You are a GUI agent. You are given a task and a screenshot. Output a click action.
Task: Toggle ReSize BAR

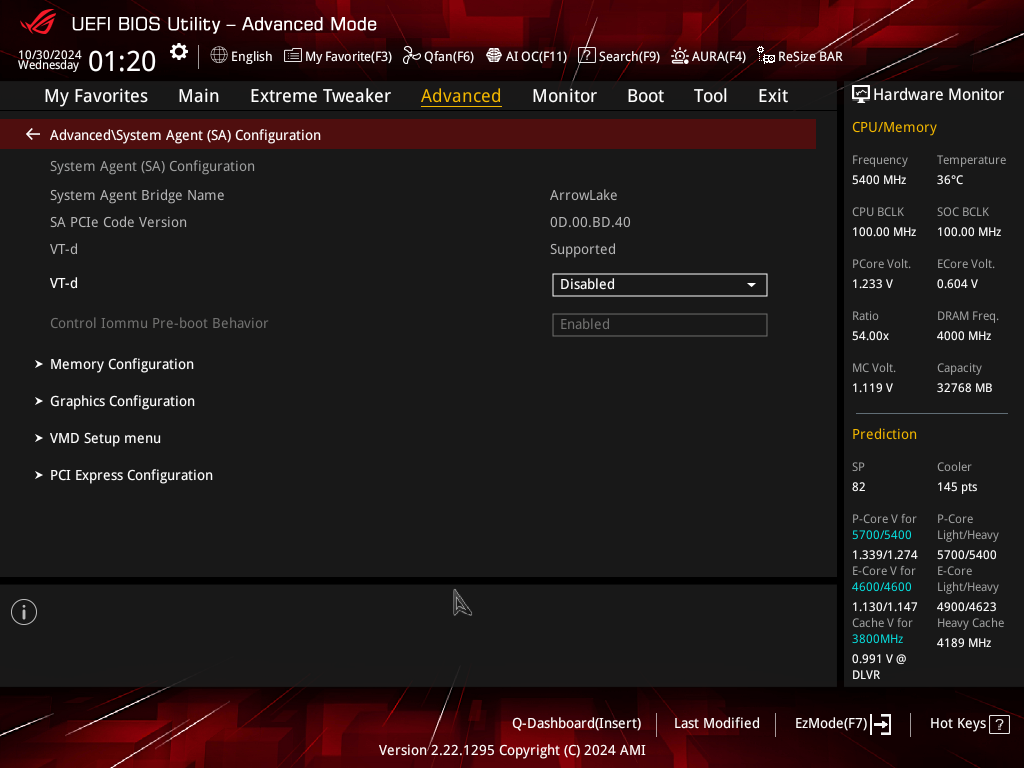pyautogui.click(x=810, y=56)
